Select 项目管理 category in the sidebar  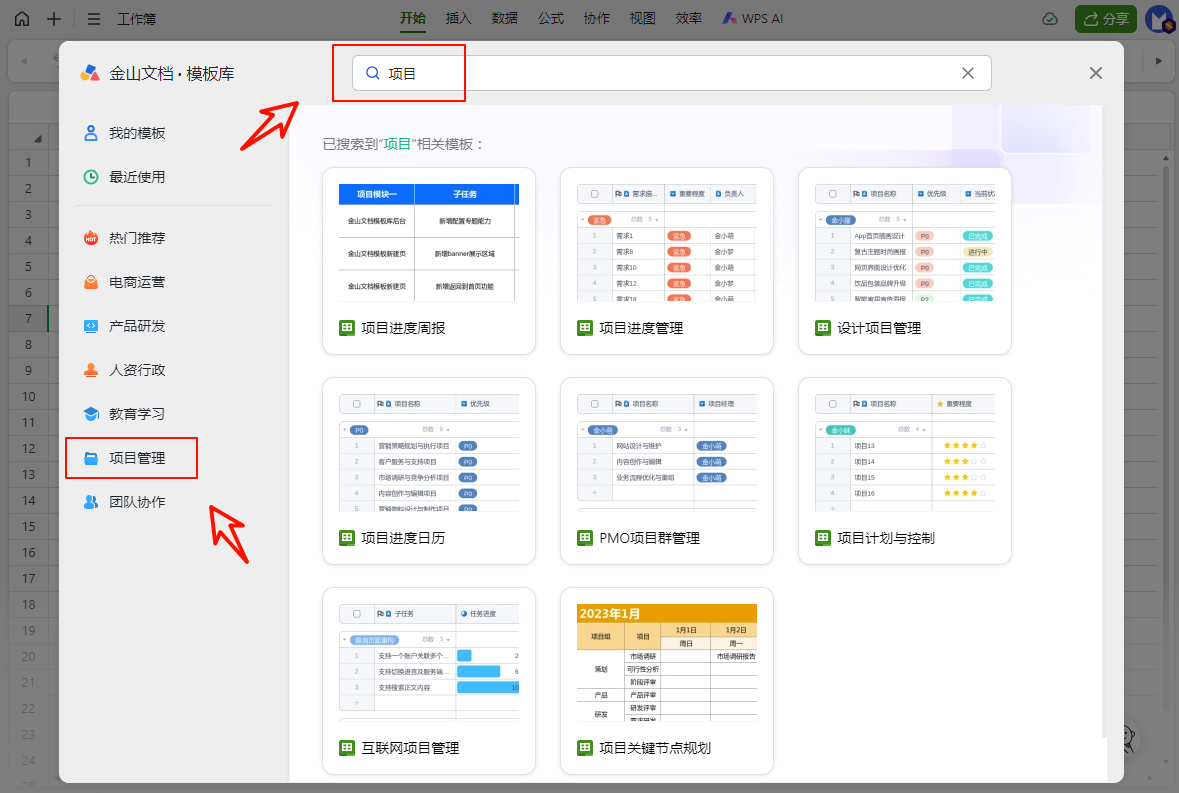pyautogui.click(x=137, y=458)
